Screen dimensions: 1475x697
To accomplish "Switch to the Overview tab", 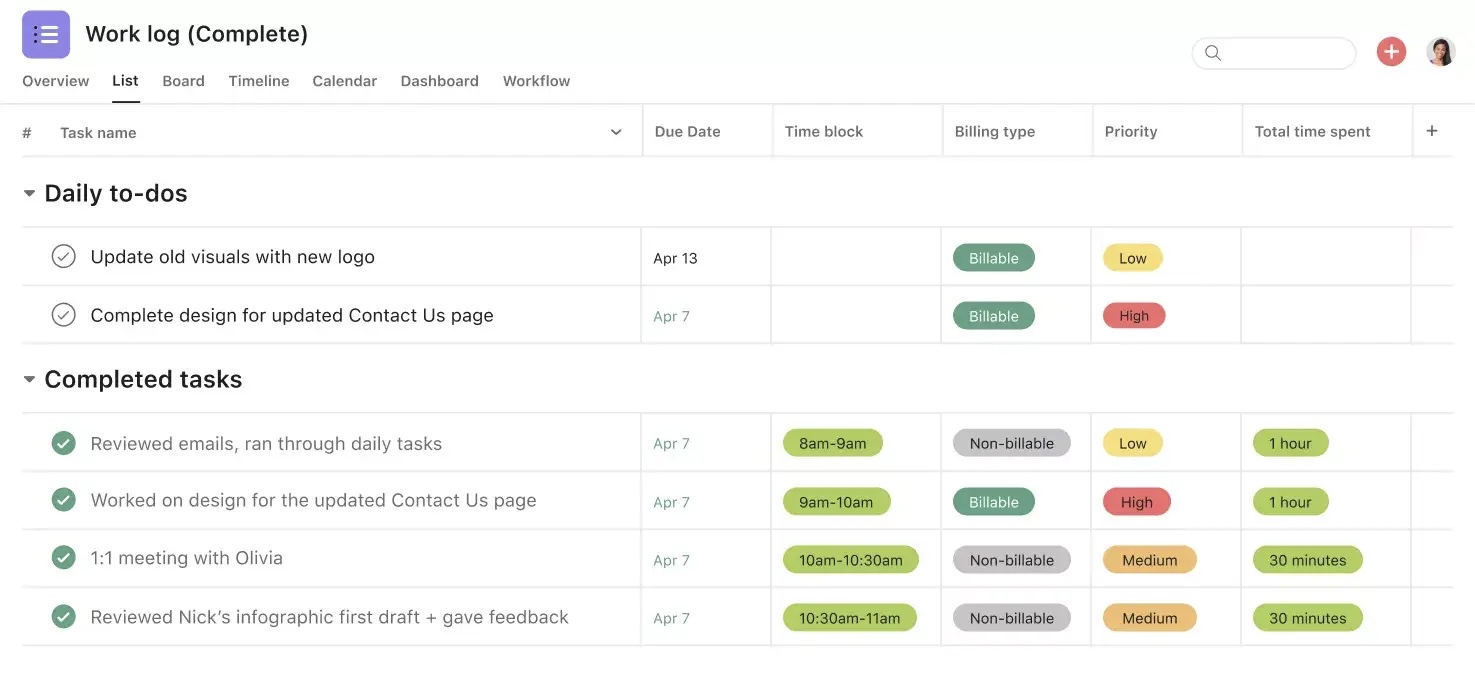I will click(56, 81).
